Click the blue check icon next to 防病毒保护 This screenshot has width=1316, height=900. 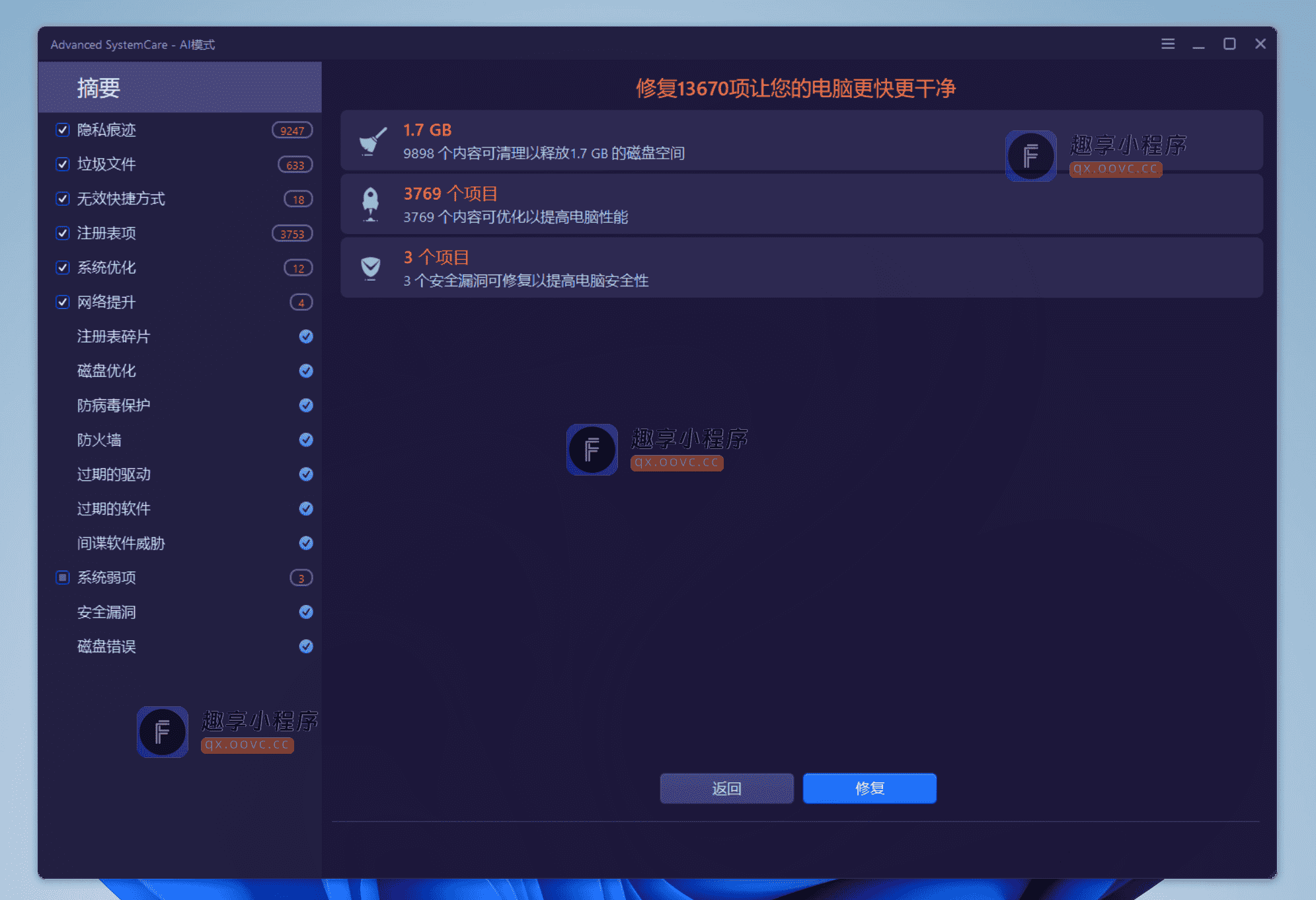click(x=305, y=405)
